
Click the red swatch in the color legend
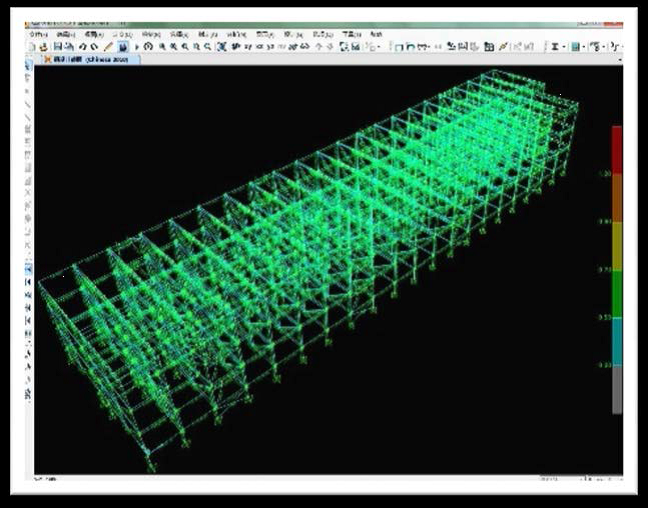click(617, 150)
